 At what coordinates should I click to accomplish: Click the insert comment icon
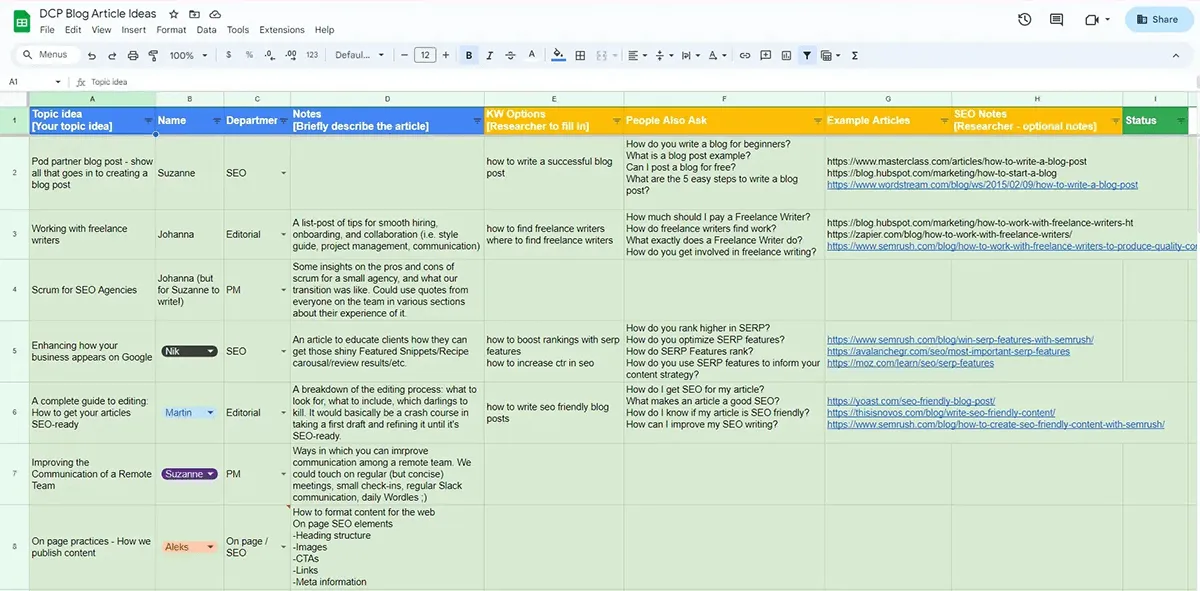[766, 55]
